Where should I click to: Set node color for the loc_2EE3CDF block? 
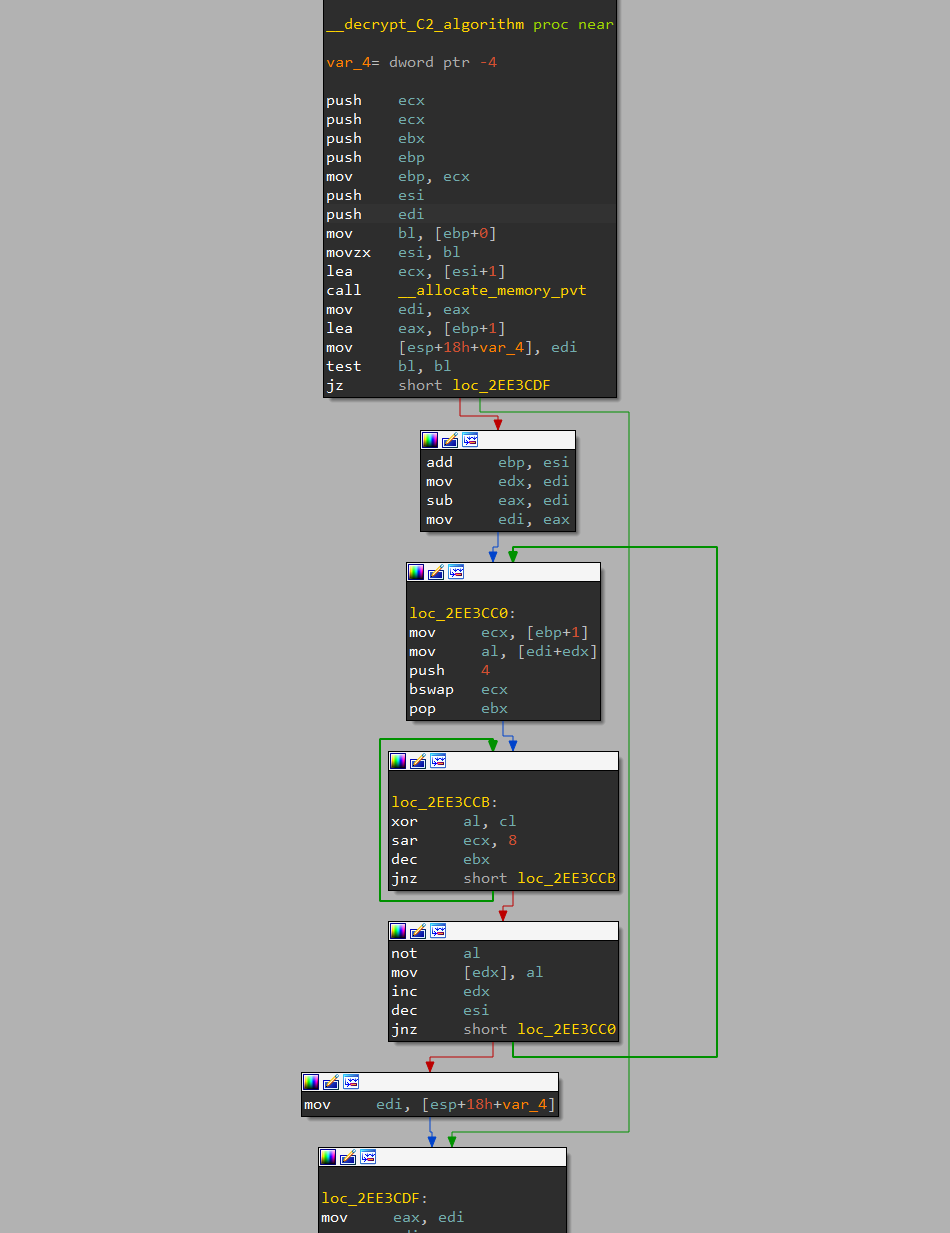tap(328, 1157)
